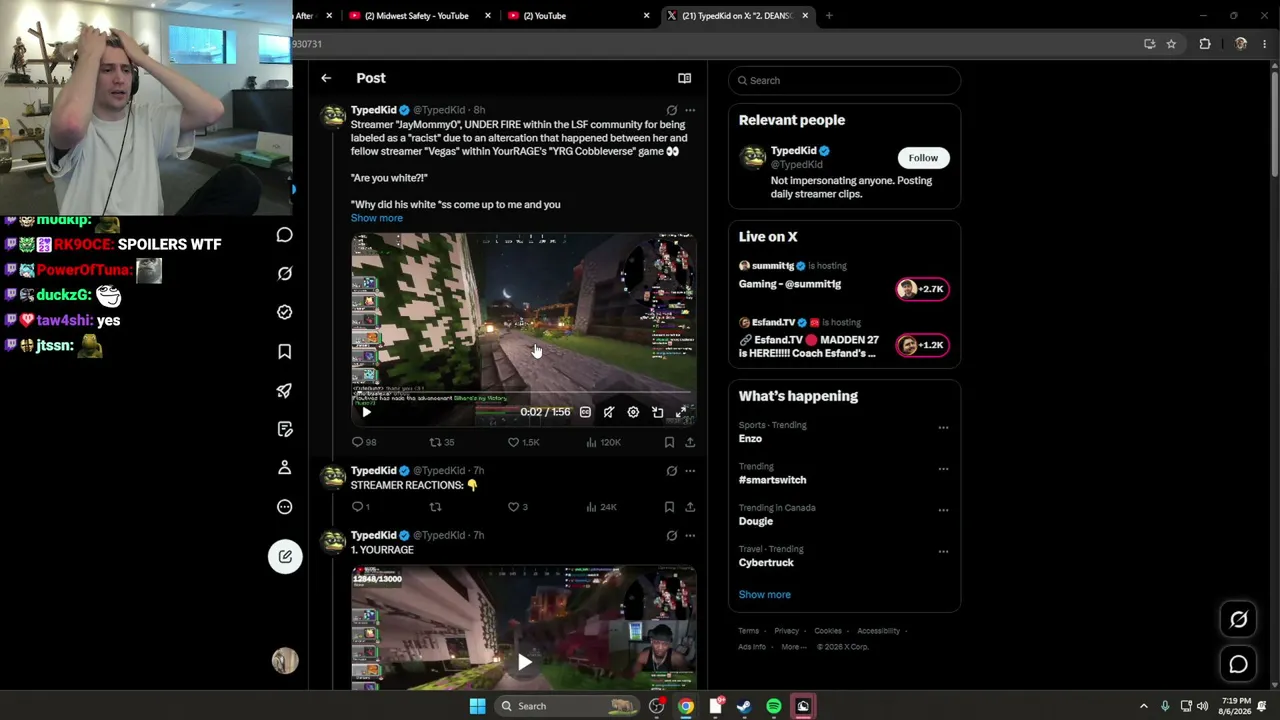Expand the post text with Show more
The width and height of the screenshot is (1280, 720).
(377, 218)
